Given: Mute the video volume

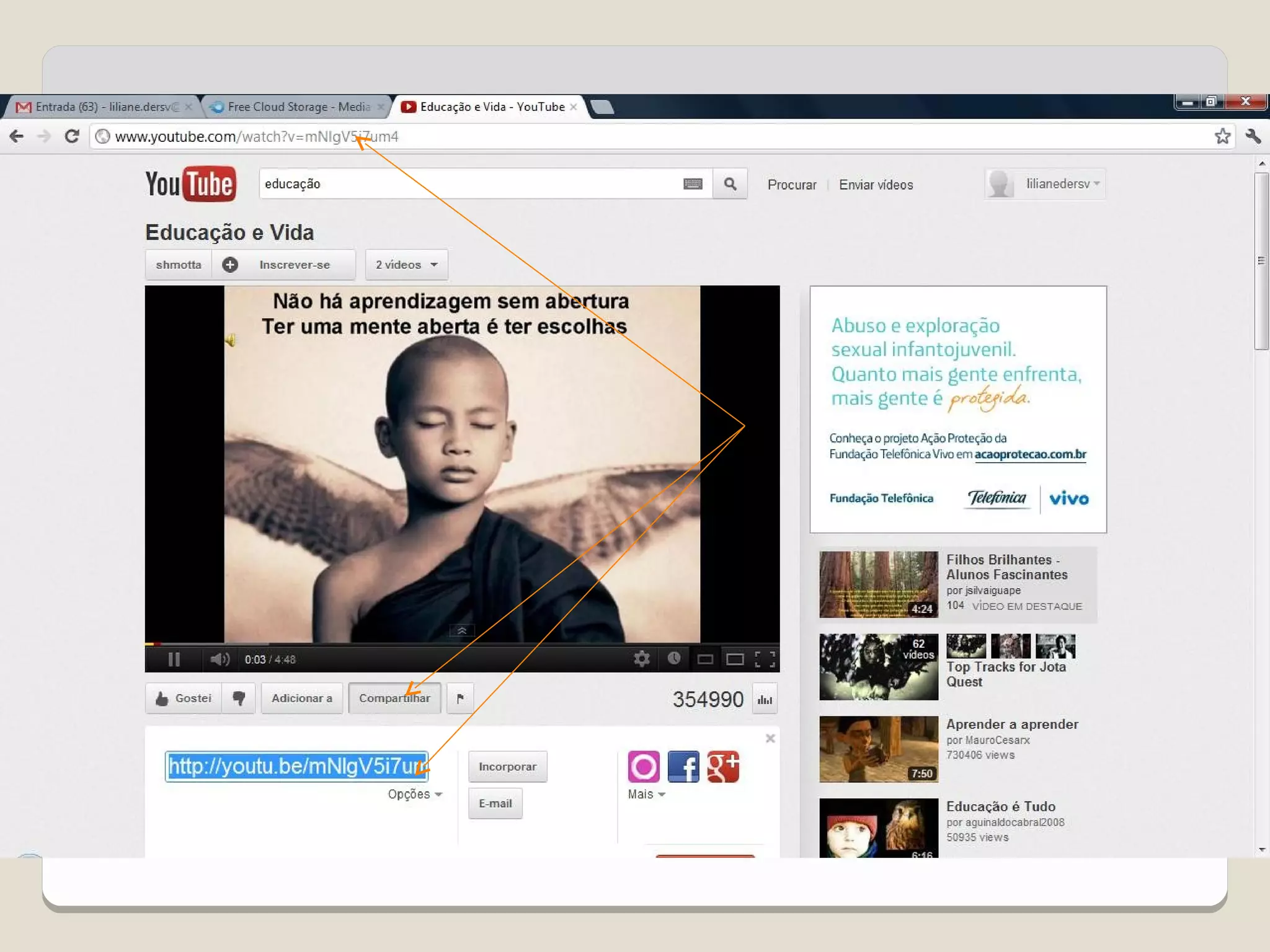Looking at the screenshot, I should (219, 659).
